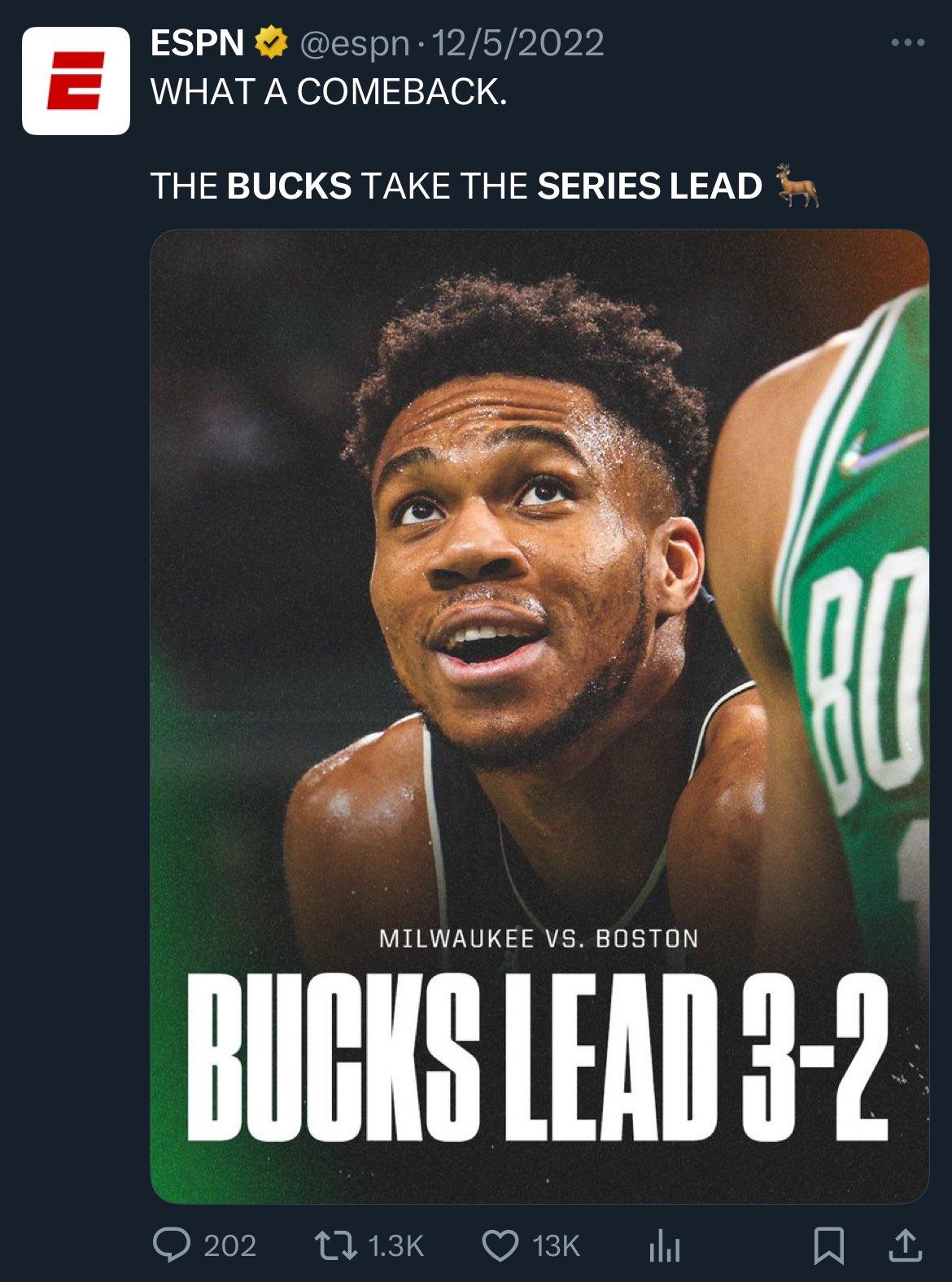Image resolution: width=952 pixels, height=1282 pixels.
Task: Click the reply speech bubble icon
Action: click(x=171, y=1245)
